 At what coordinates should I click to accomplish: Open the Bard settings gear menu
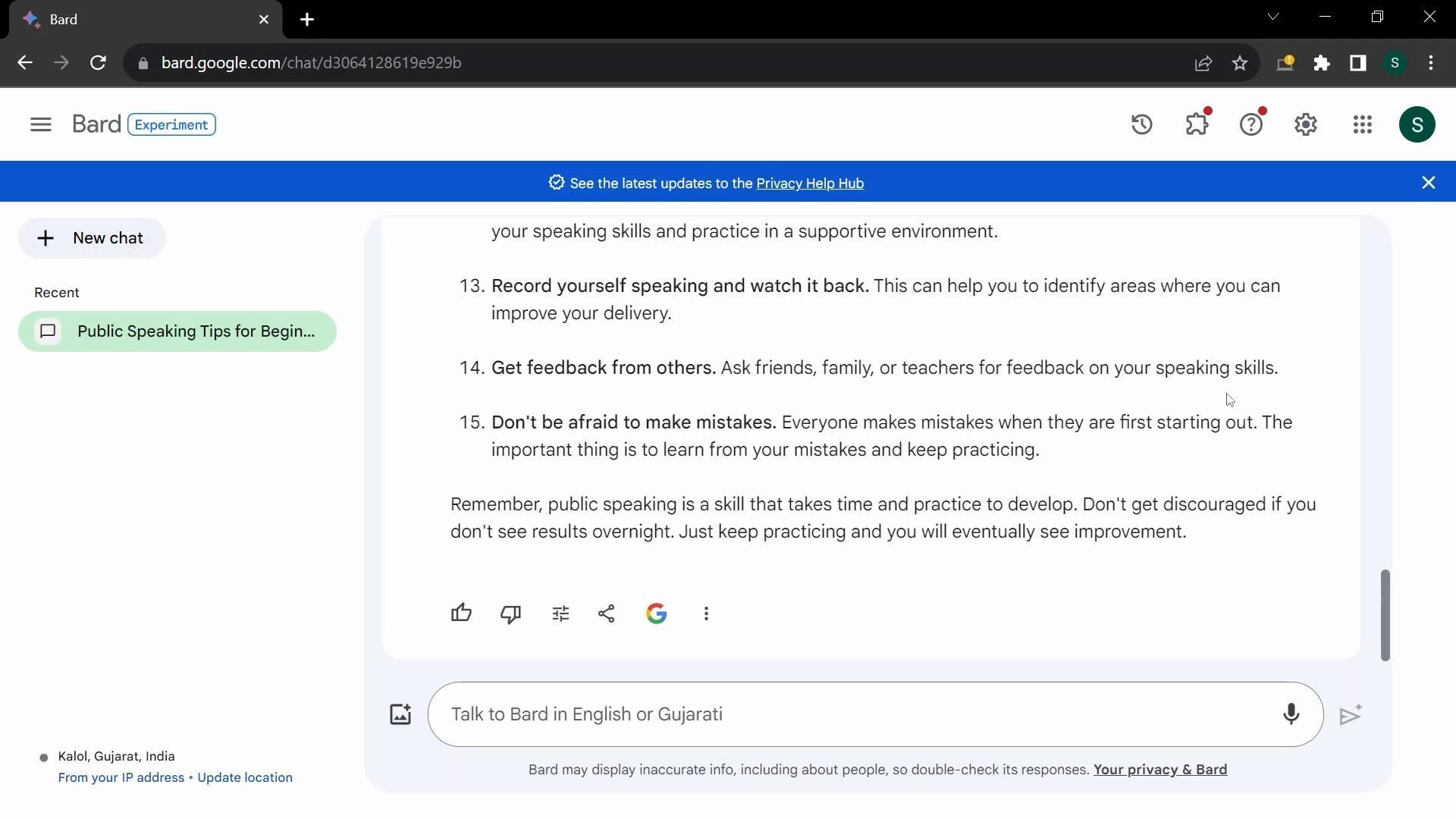1305,124
